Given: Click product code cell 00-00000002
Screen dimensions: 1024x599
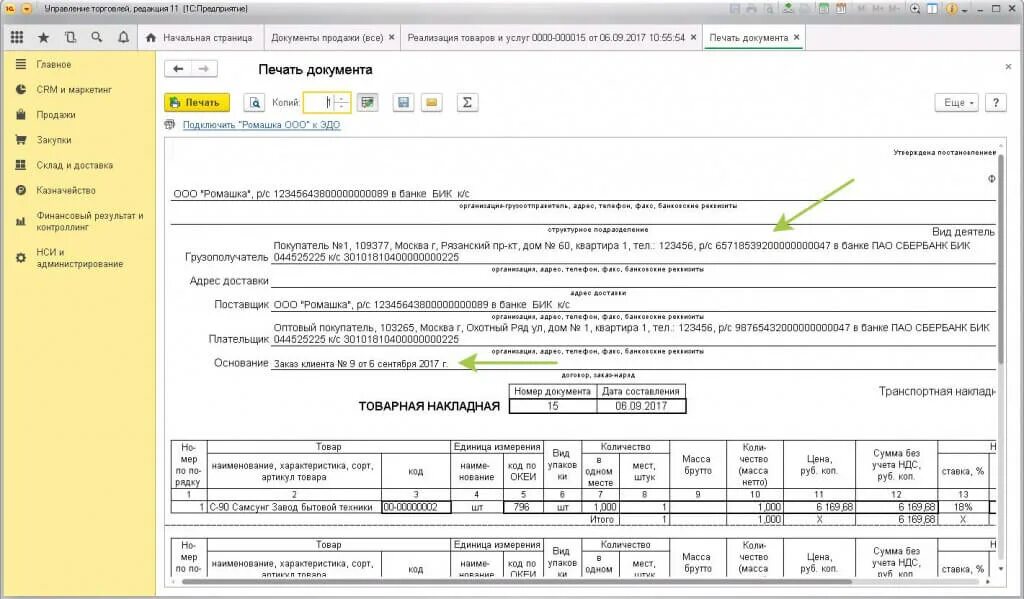Looking at the screenshot, I should point(416,507).
